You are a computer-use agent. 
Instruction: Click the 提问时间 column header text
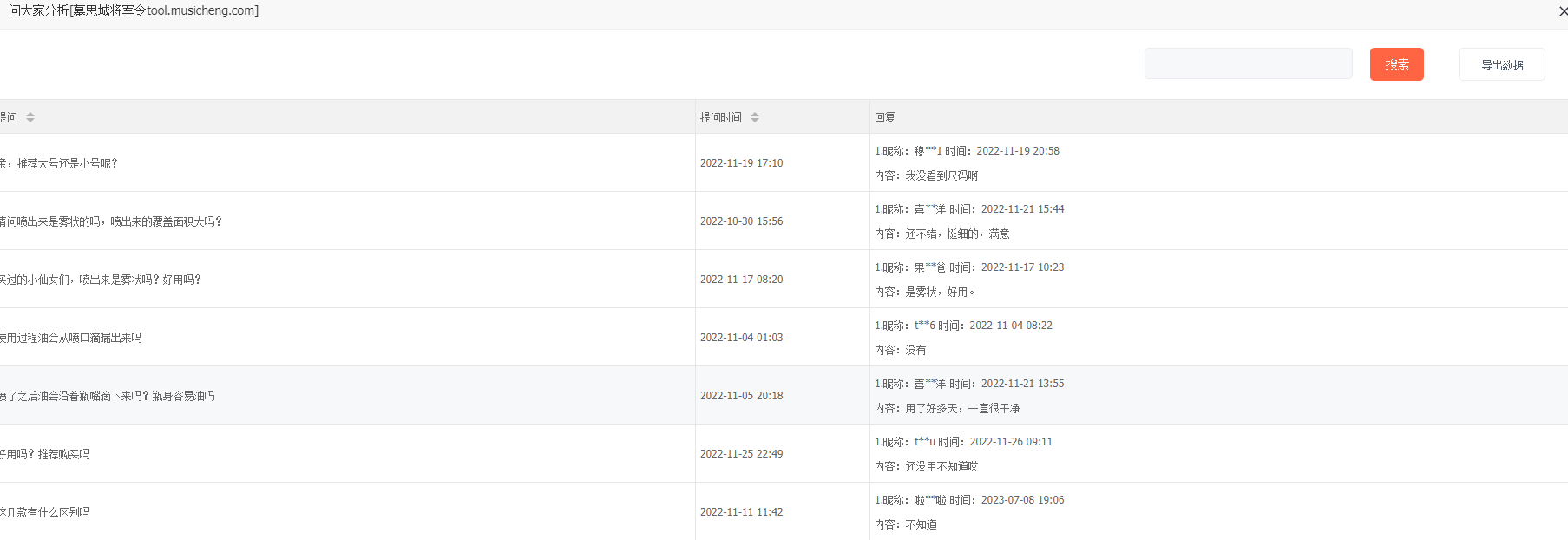pyautogui.click(x=721, y=117)
